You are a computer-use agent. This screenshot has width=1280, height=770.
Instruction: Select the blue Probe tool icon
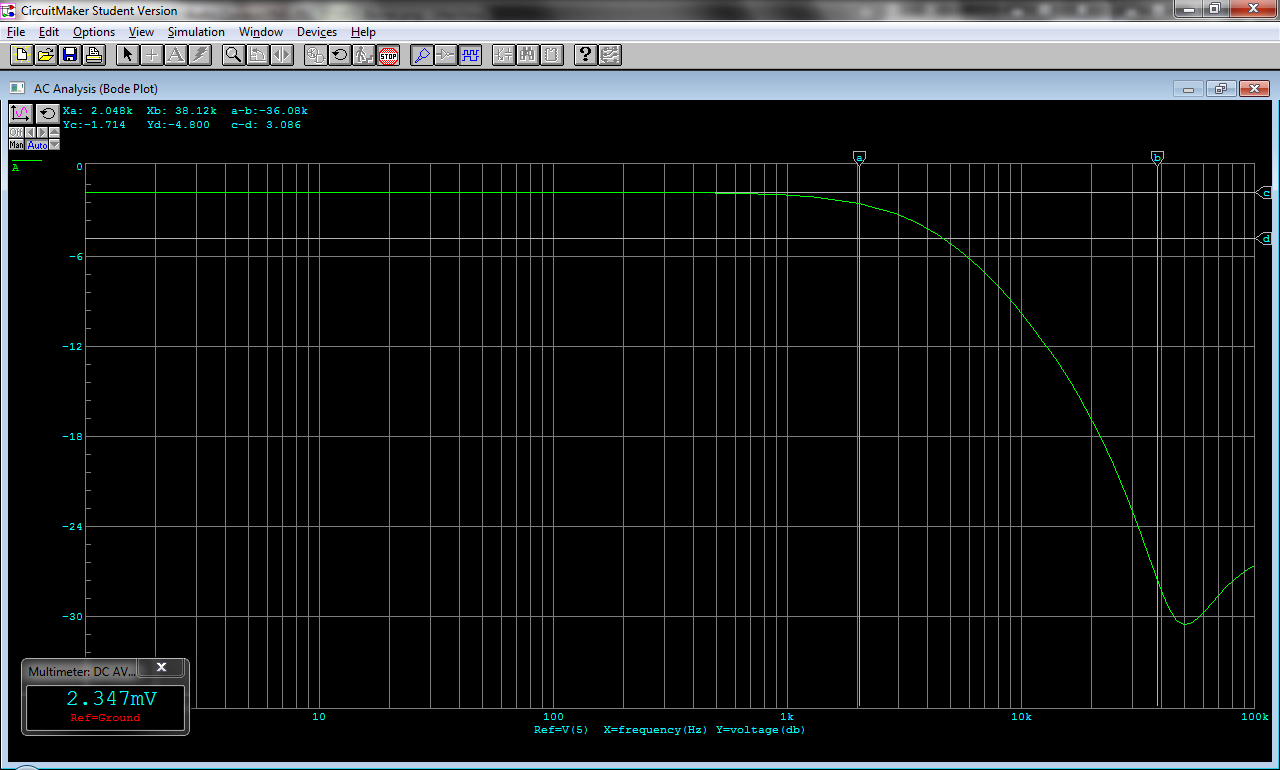[422, 55]
